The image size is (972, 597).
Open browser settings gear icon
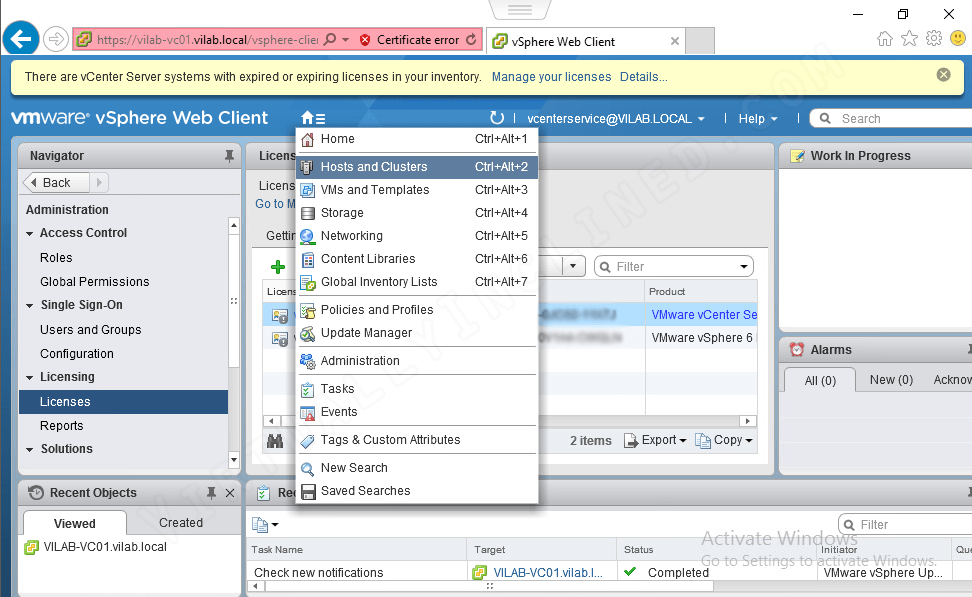coord(934,38)
